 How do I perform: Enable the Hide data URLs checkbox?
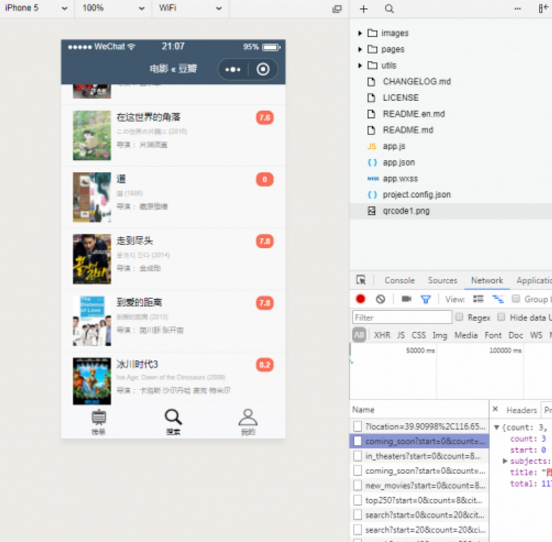click(501, 317)
